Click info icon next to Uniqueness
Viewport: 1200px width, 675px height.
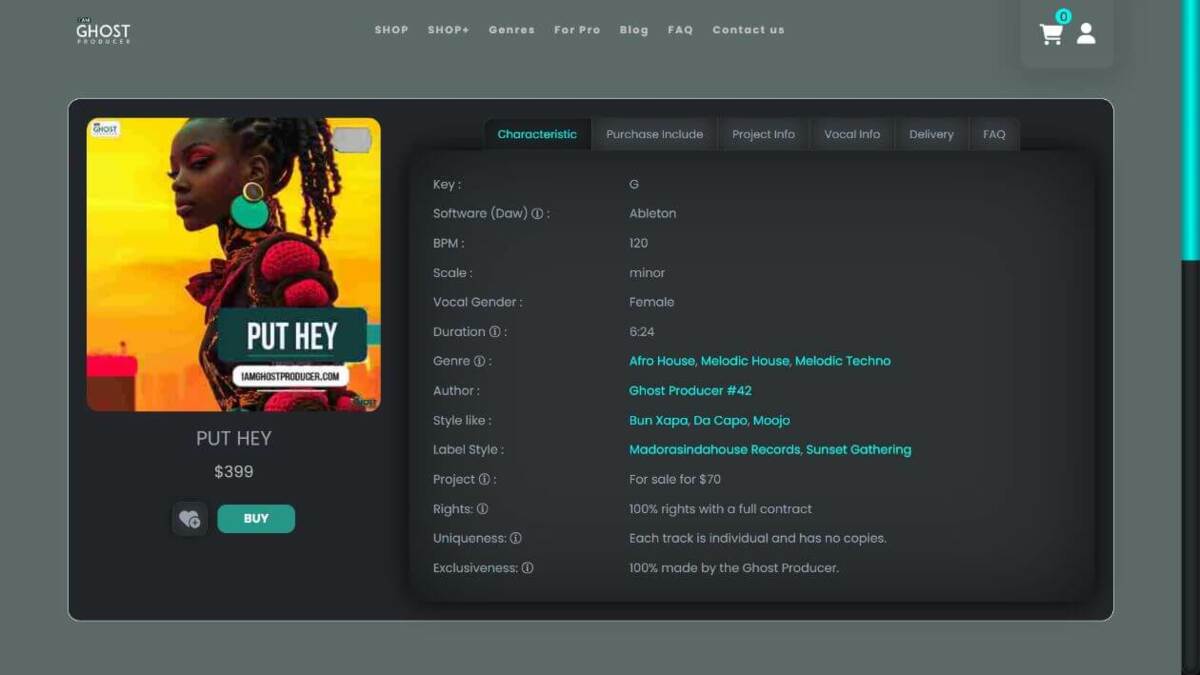(x=516, y=538)
